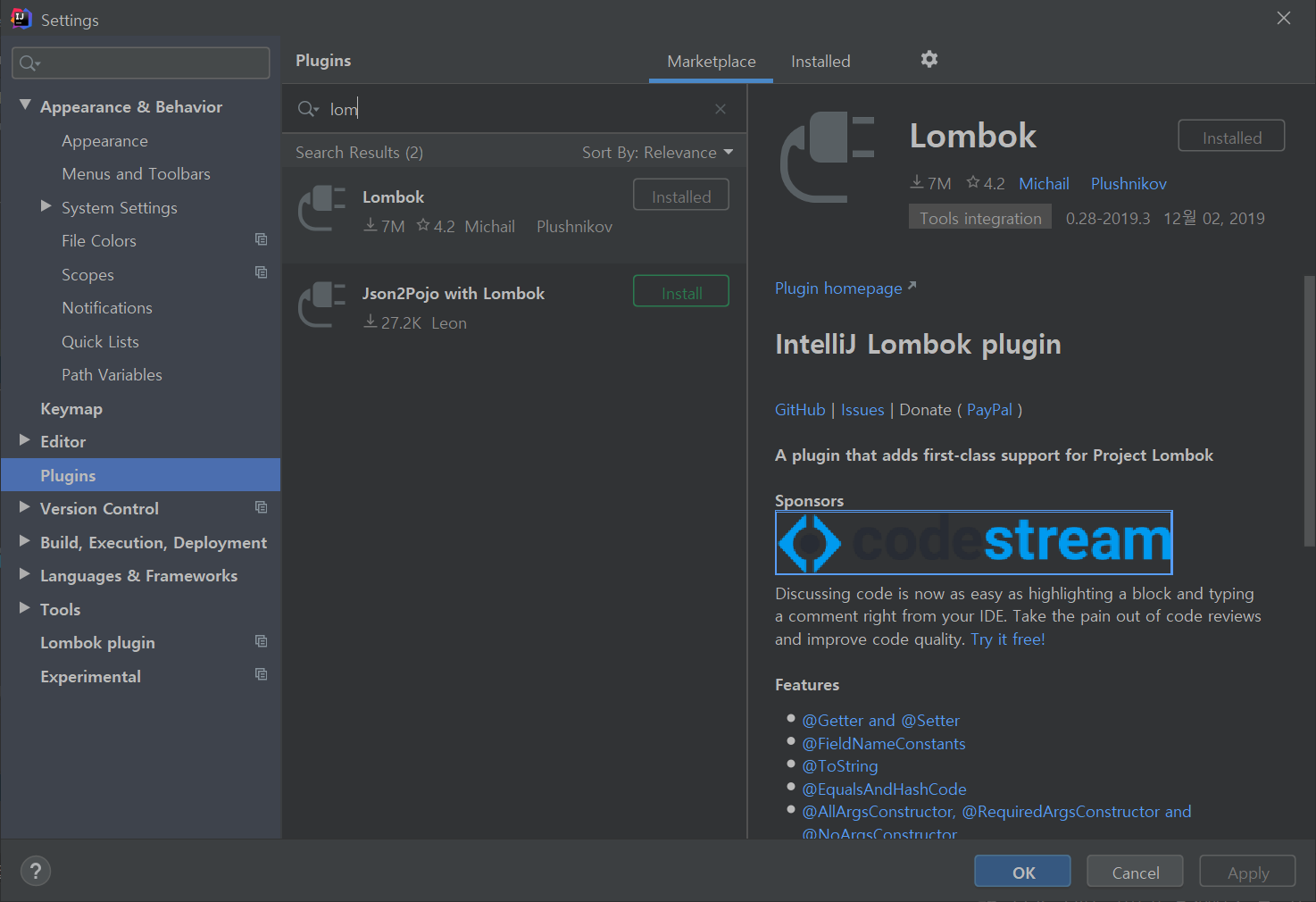Select Notifications settings
1316x902 pixels.
107,308
